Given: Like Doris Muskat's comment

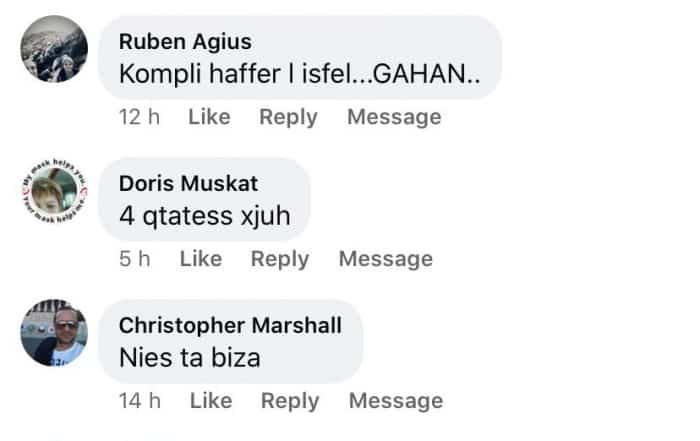Looking at the screenshot, I should click(201, 259).
